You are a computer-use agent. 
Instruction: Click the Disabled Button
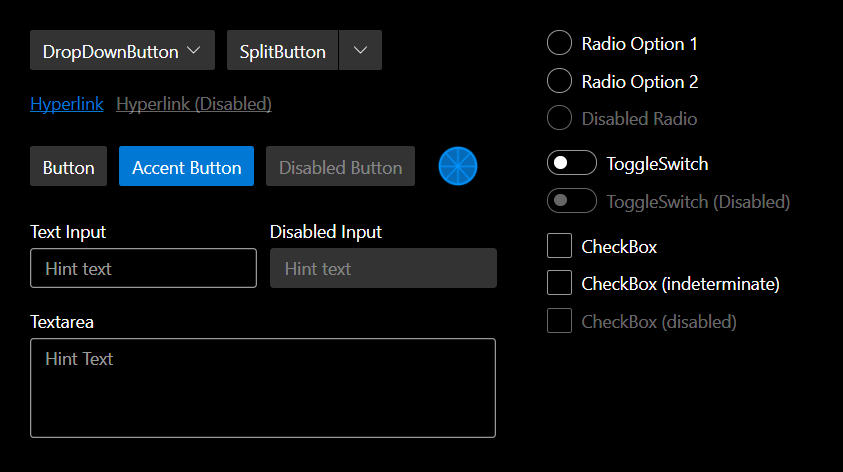(340, 166)
